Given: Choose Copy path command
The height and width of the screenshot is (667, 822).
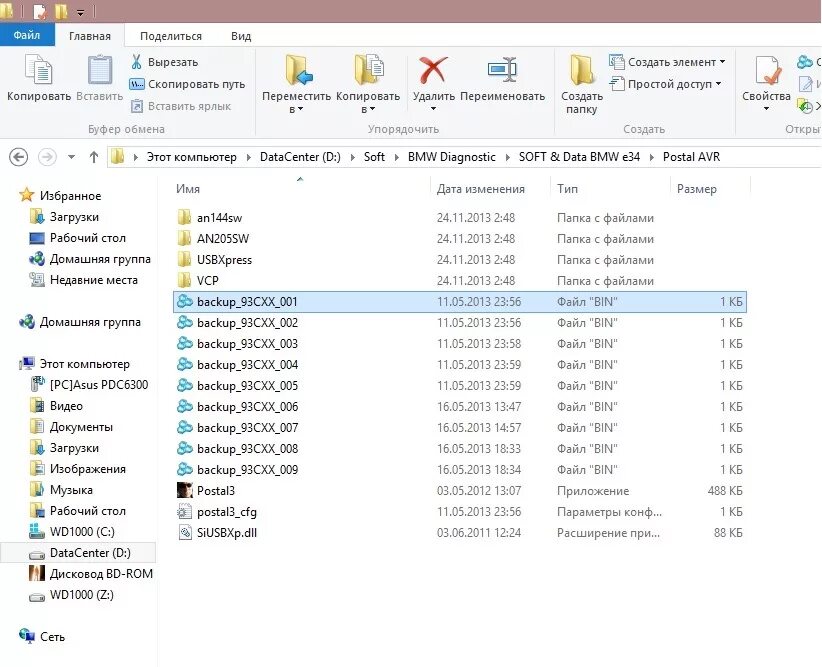Looking at the screenshot, I should pos(187,84).
